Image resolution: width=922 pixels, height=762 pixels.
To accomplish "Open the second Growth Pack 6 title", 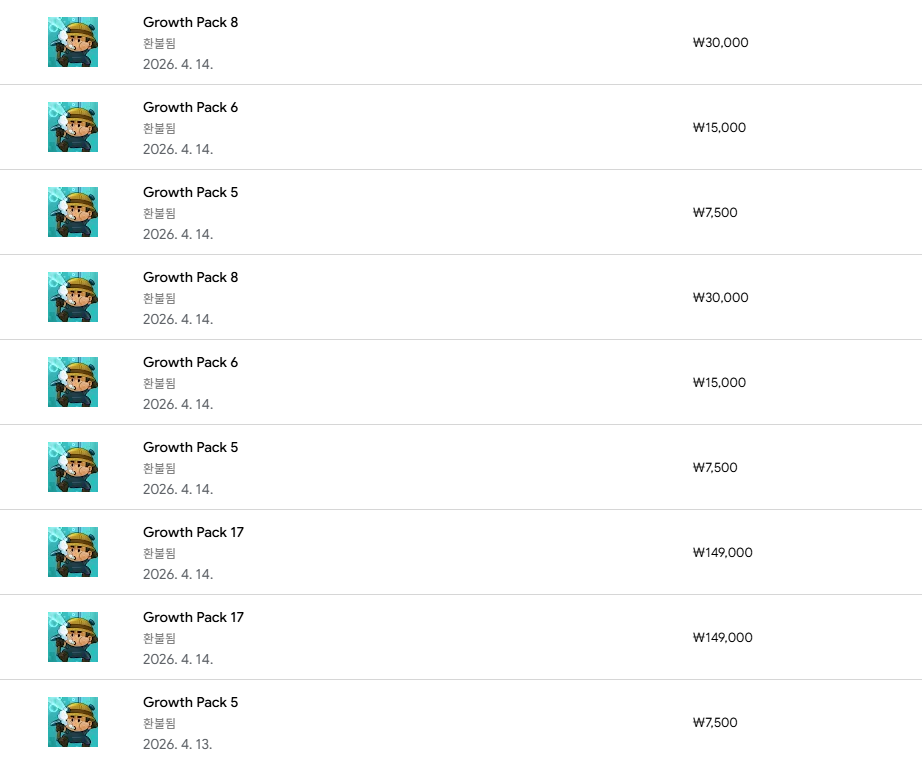I will (191, 362).
